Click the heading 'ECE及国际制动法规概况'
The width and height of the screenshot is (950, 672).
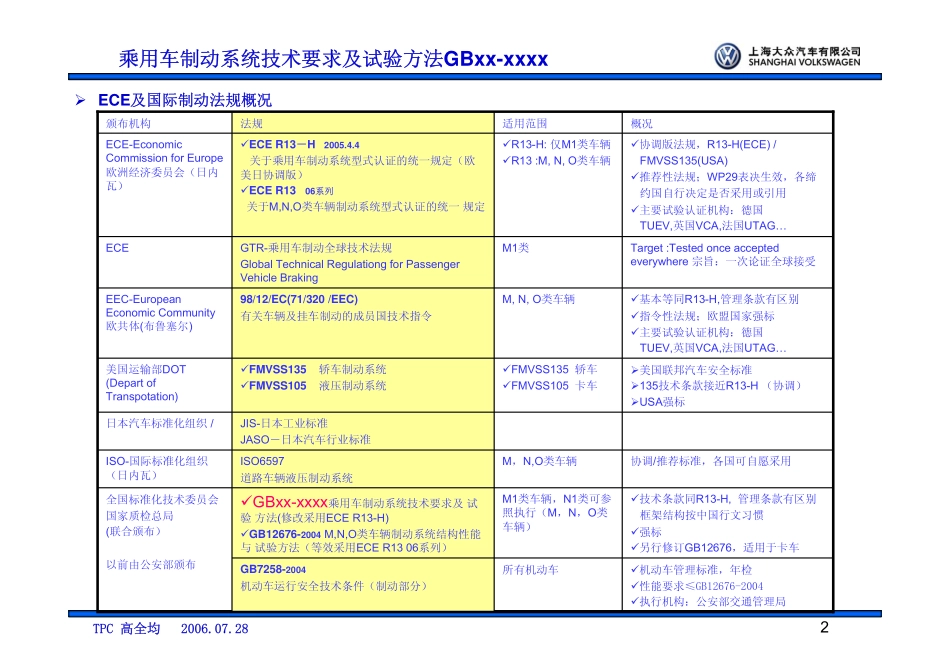(x=185, y=100)
